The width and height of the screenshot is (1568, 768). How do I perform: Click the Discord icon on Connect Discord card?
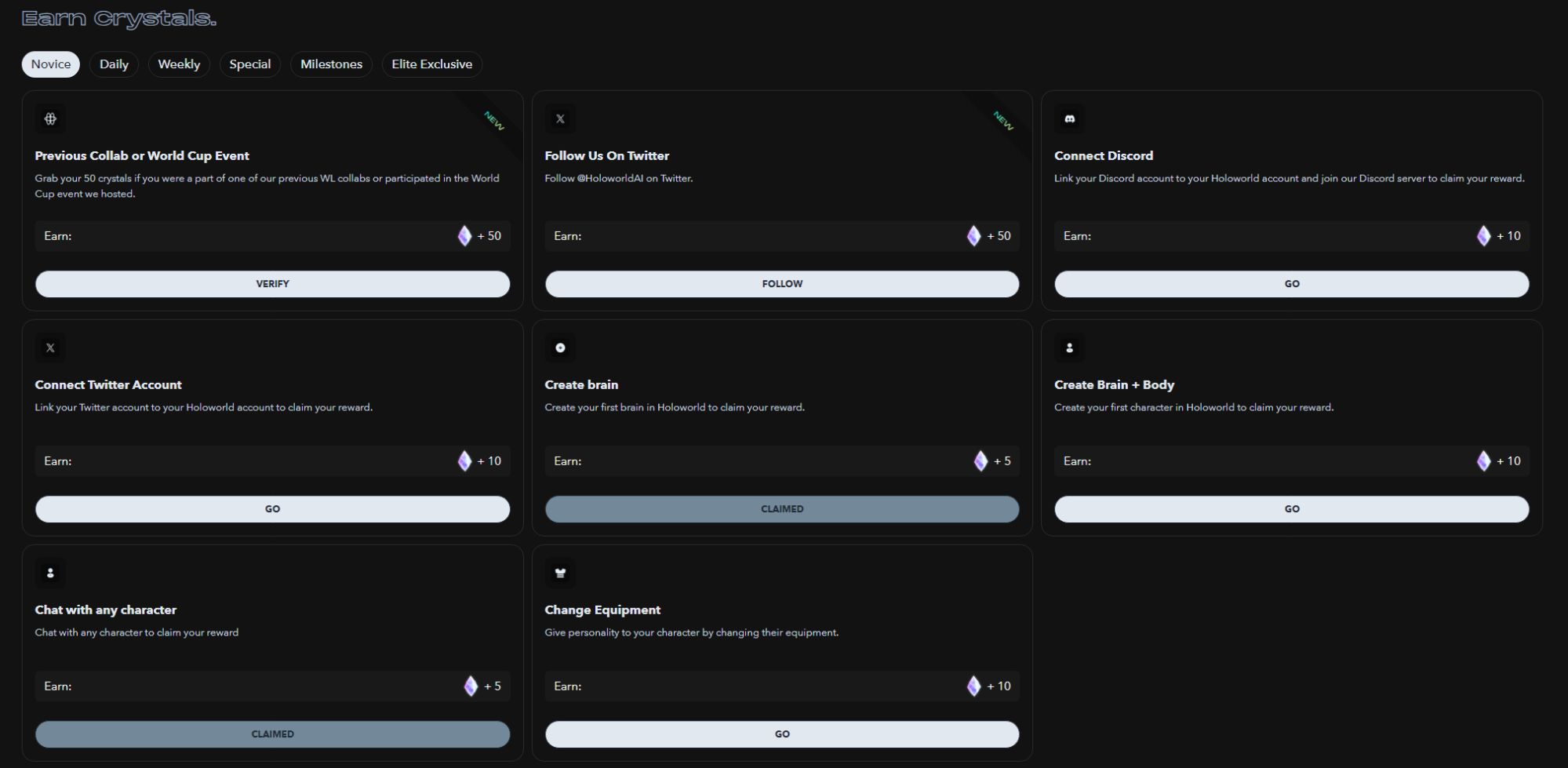pos(1069,119)
